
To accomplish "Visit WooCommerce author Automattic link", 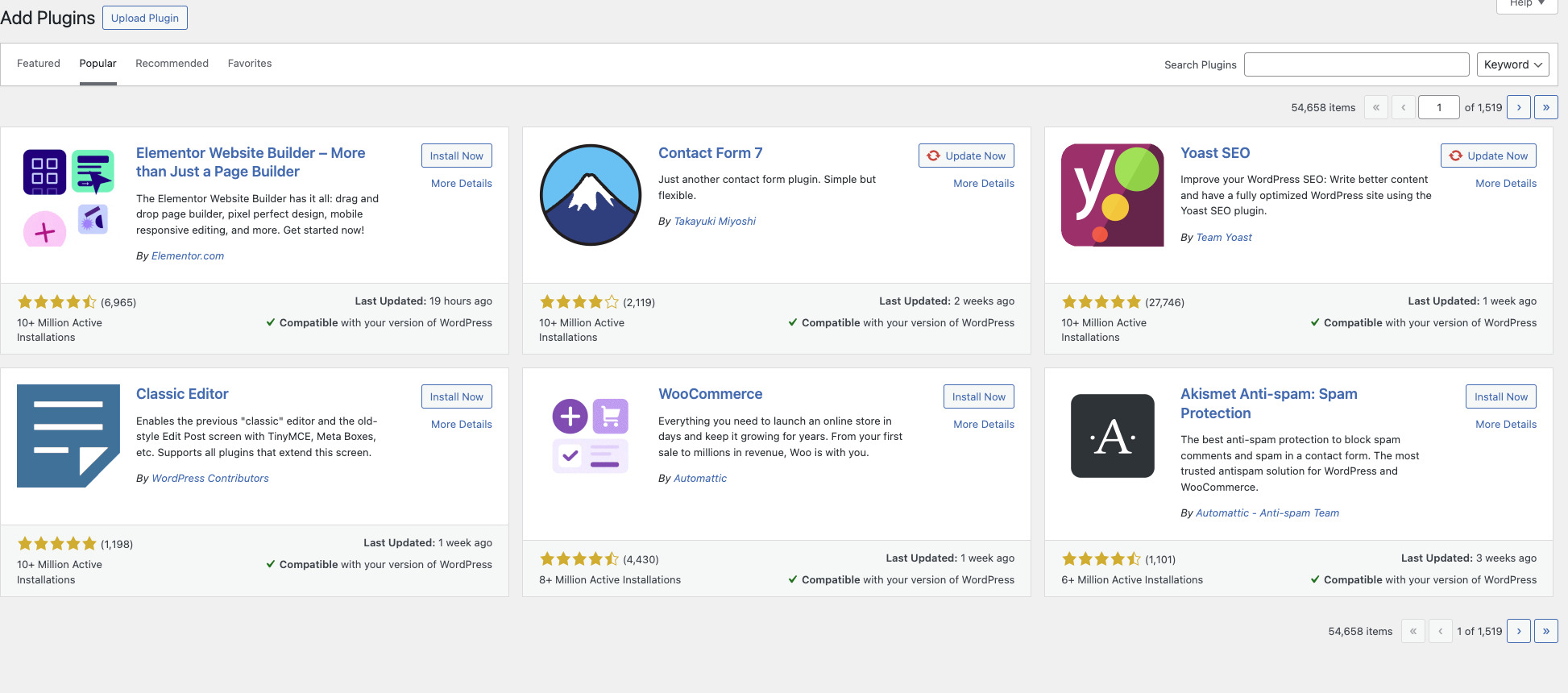I will [700, 479].
